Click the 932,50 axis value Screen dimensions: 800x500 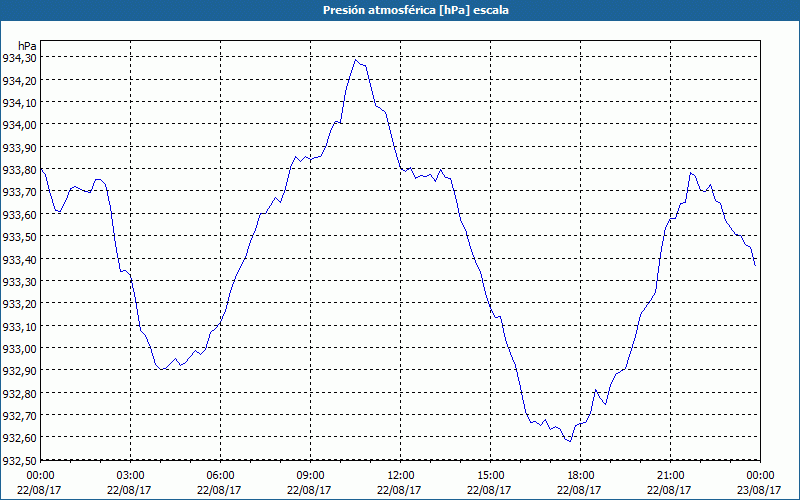point(20,460)
